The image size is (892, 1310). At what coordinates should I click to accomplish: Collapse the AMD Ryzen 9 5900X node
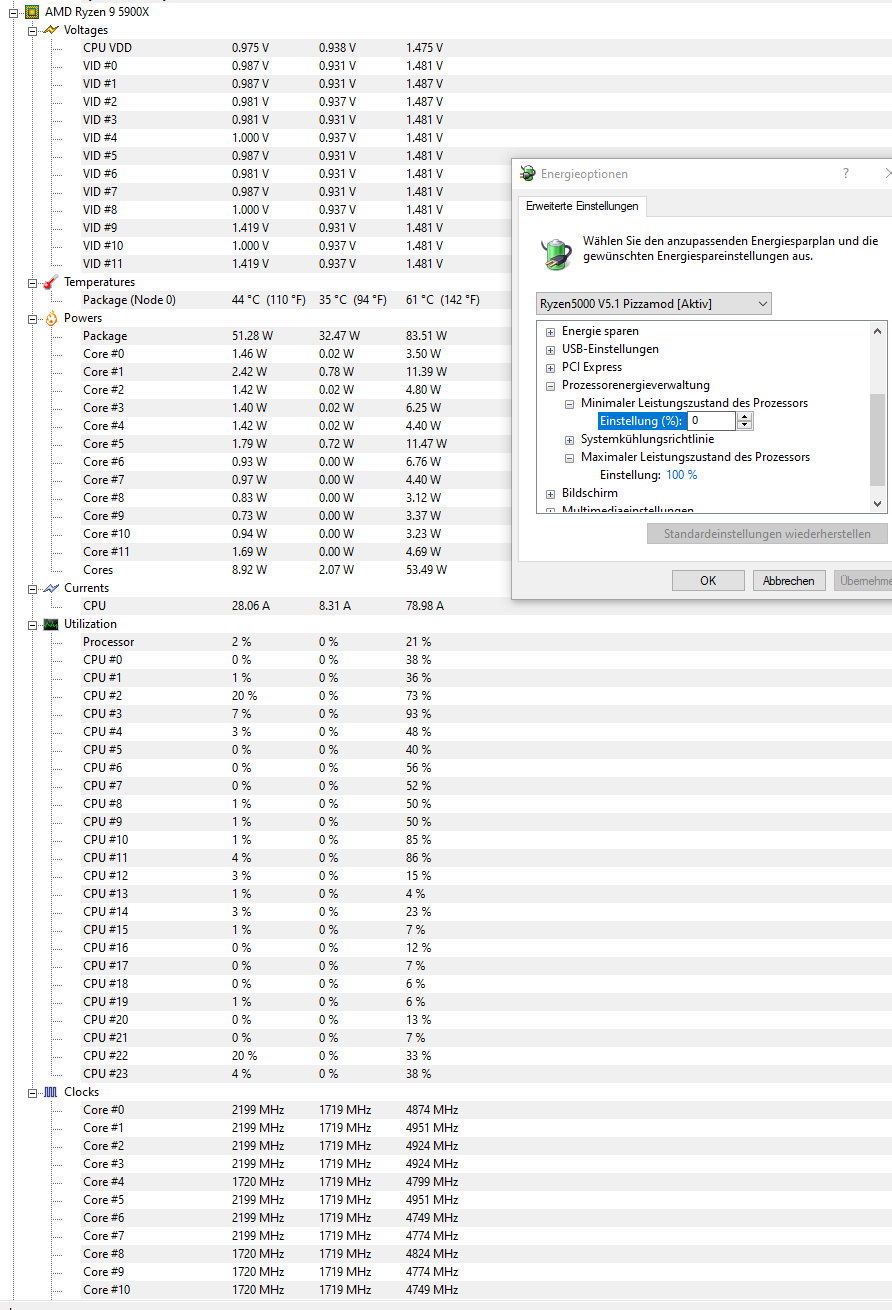tap(13, 12)
